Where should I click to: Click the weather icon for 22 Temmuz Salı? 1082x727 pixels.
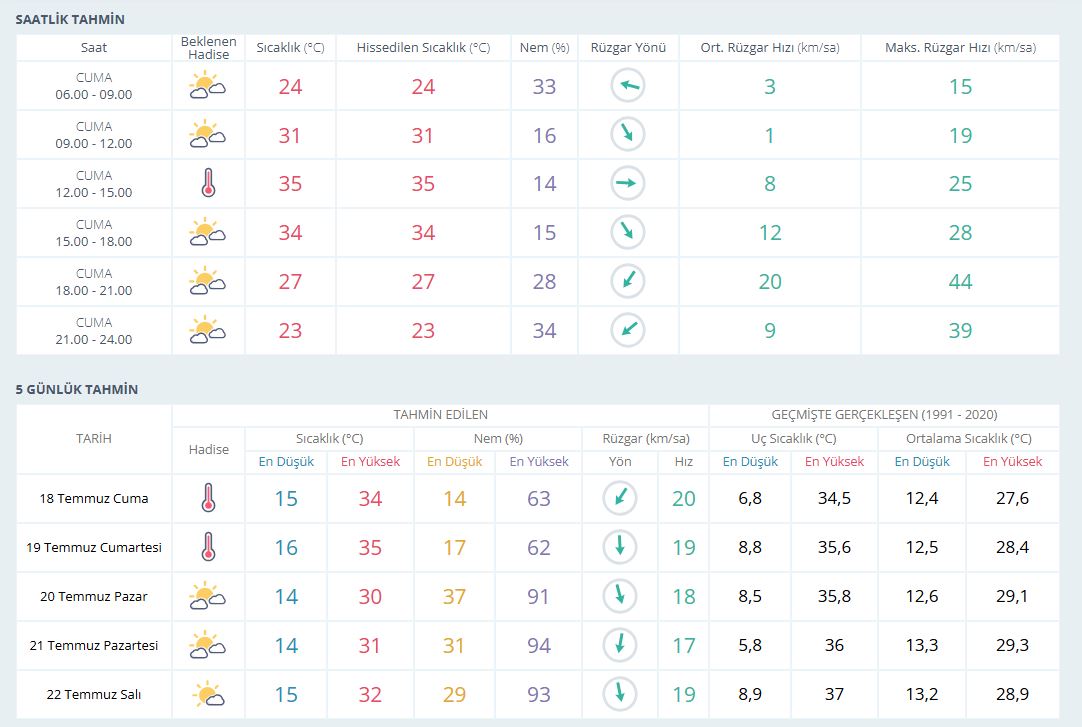[208, 694]
